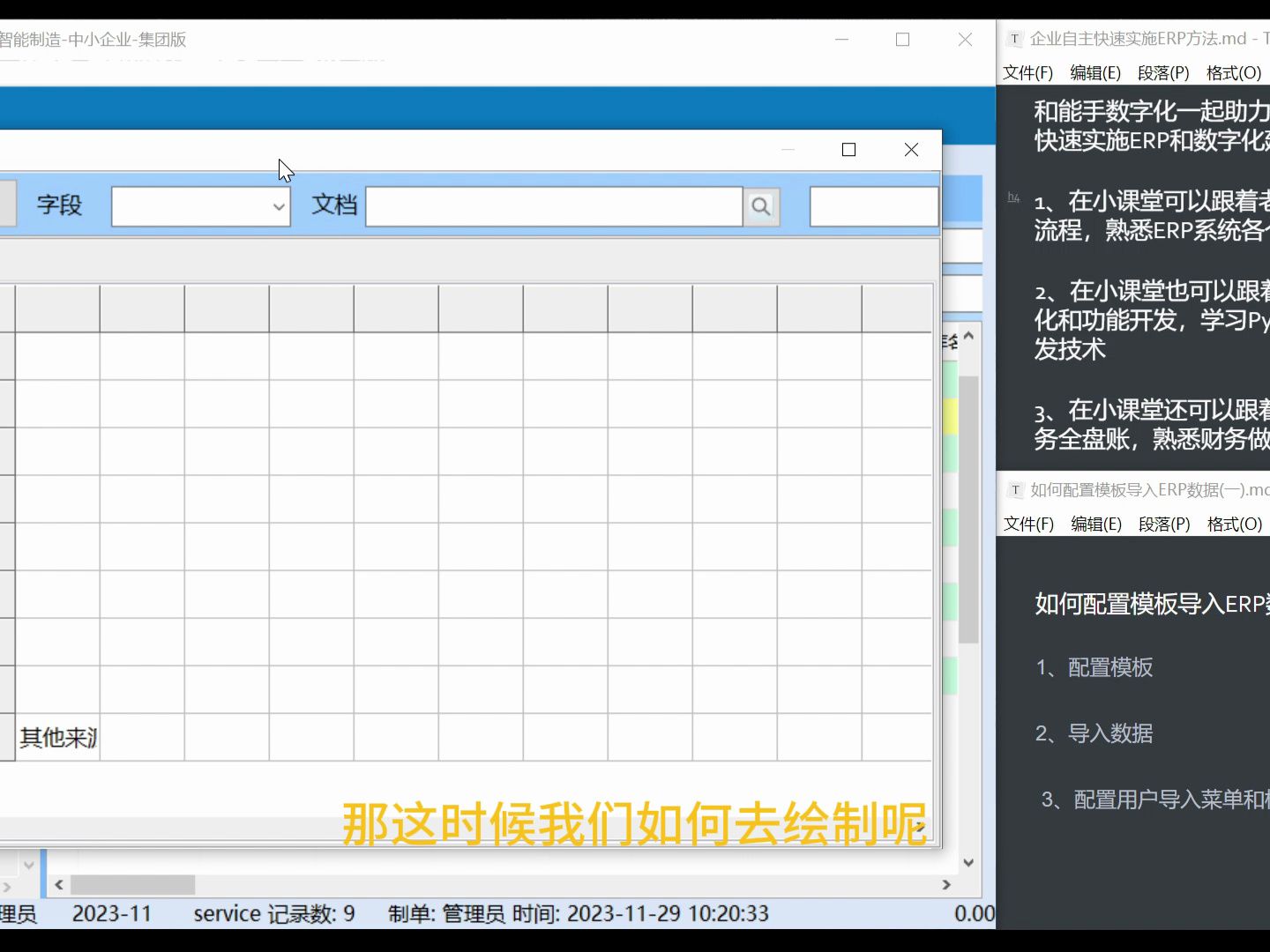The width and height of the screenshot is (1270, 952).
Task: Click the h4 heading marker in the editor margin
Action: pos(1012,197)
